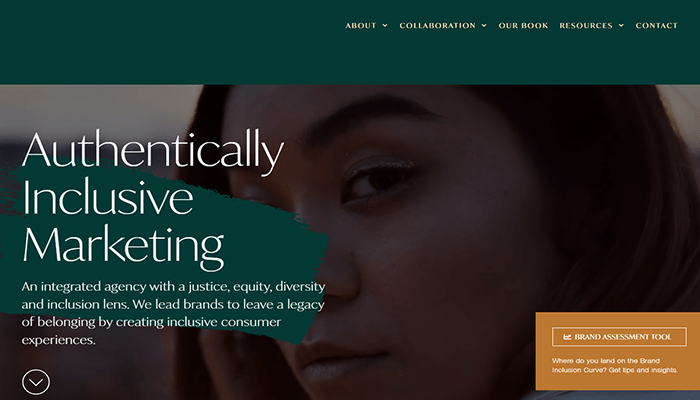Click the circled down-arrow scroll icon
The image size is (700, 400).
pos(36,382)
